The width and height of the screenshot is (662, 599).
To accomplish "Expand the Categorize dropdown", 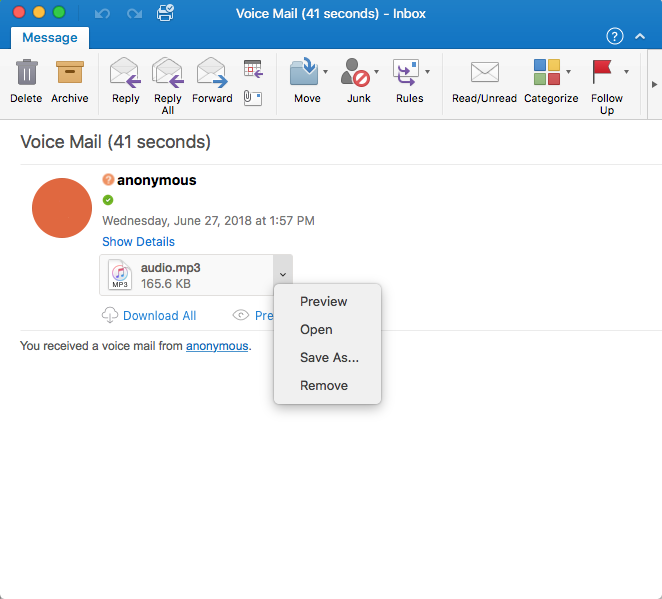I will (568, 72).
